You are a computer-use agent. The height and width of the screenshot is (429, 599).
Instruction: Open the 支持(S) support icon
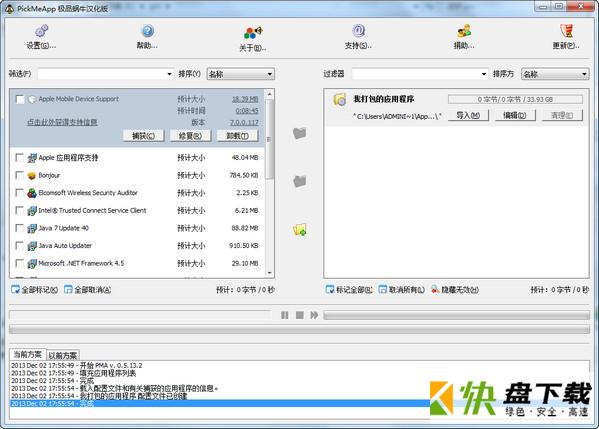tap(358, 31)
